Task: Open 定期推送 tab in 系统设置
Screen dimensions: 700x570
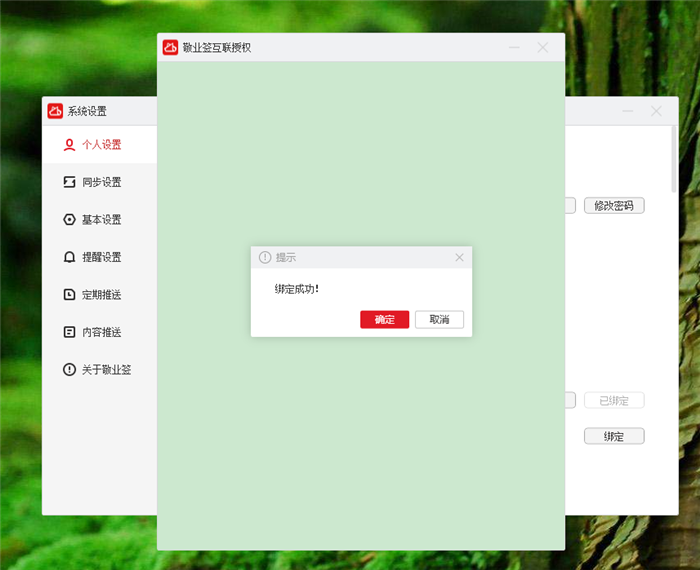Action: (100, 295)
